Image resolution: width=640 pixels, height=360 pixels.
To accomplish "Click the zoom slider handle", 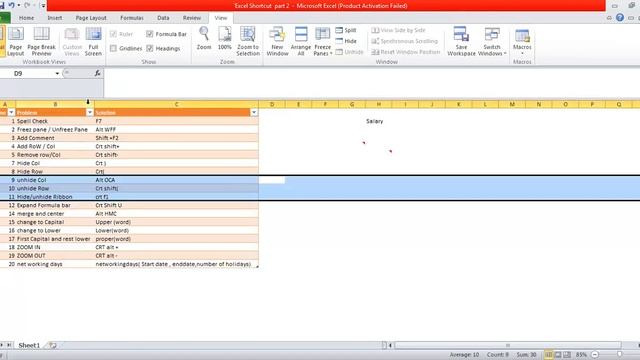I will click(x=620, y=355).
